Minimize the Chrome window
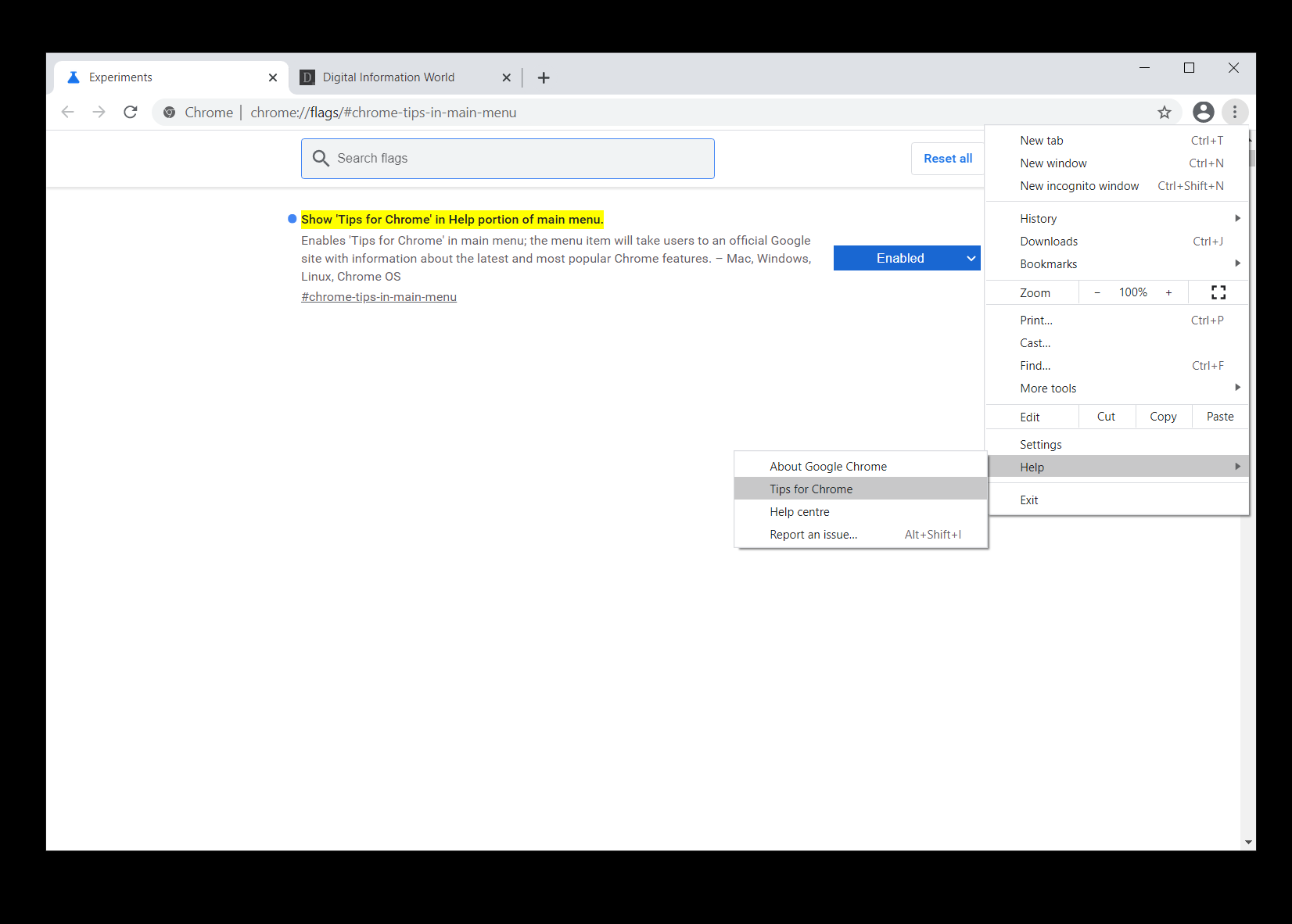1292x924 pixels. 1144,68
